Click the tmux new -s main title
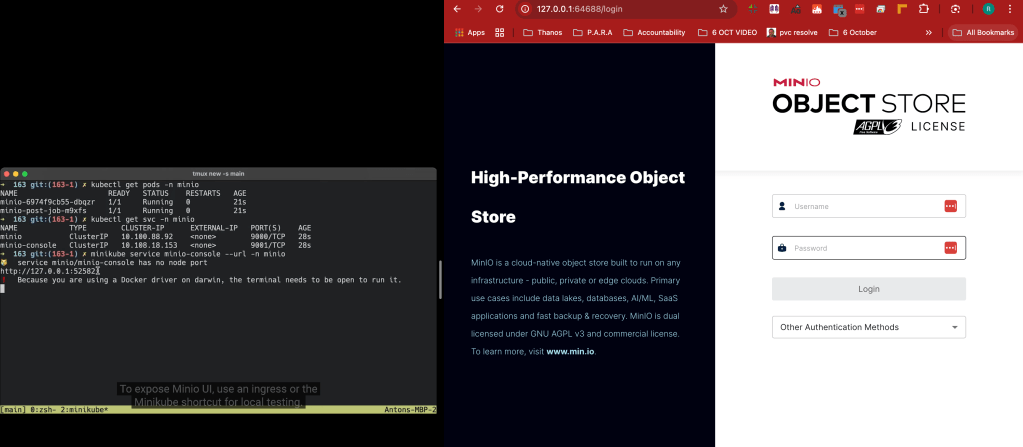 pyautogui.click(x=219, y=174)
